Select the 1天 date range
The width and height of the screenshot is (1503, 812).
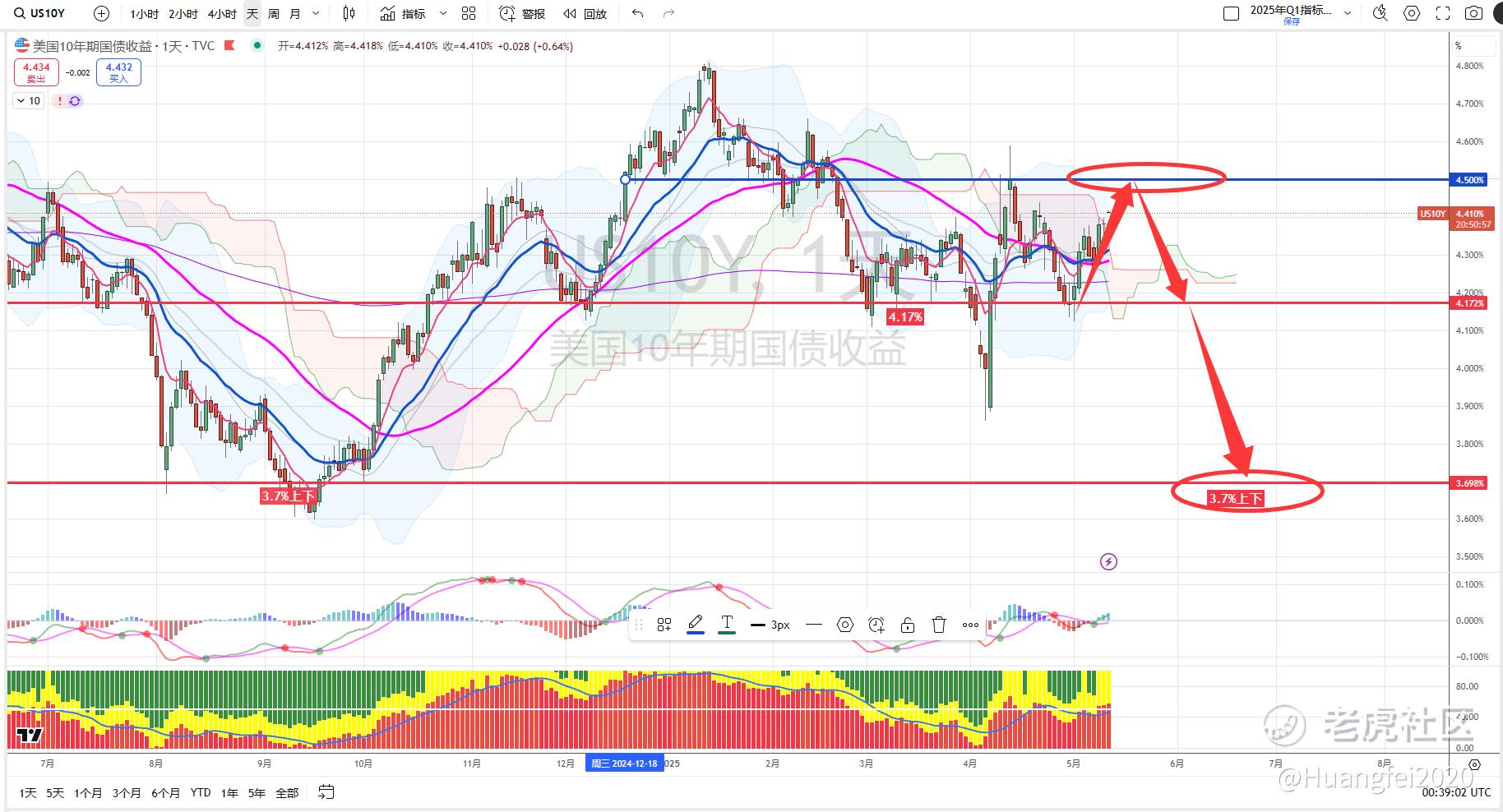pyautogui.click(x=29, y=793)
